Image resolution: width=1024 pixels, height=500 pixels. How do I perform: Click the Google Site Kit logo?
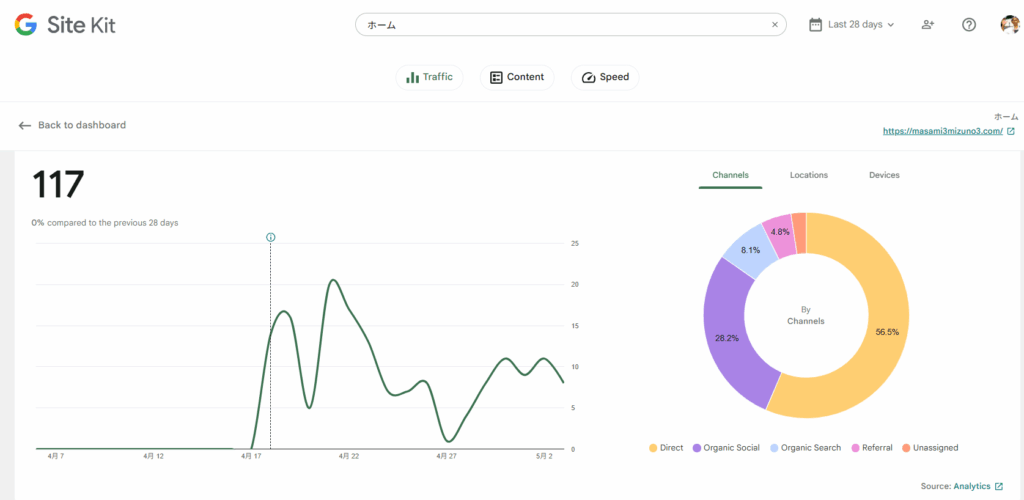coord(65,25)
